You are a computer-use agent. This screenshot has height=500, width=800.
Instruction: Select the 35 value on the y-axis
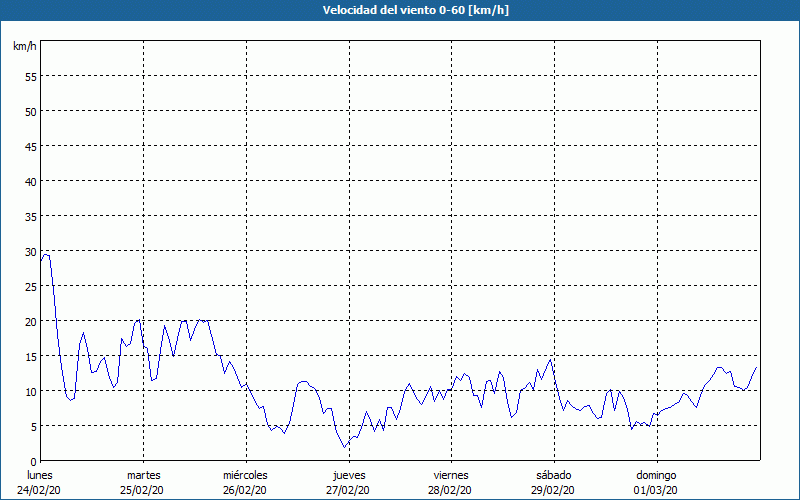pos(31,217)
